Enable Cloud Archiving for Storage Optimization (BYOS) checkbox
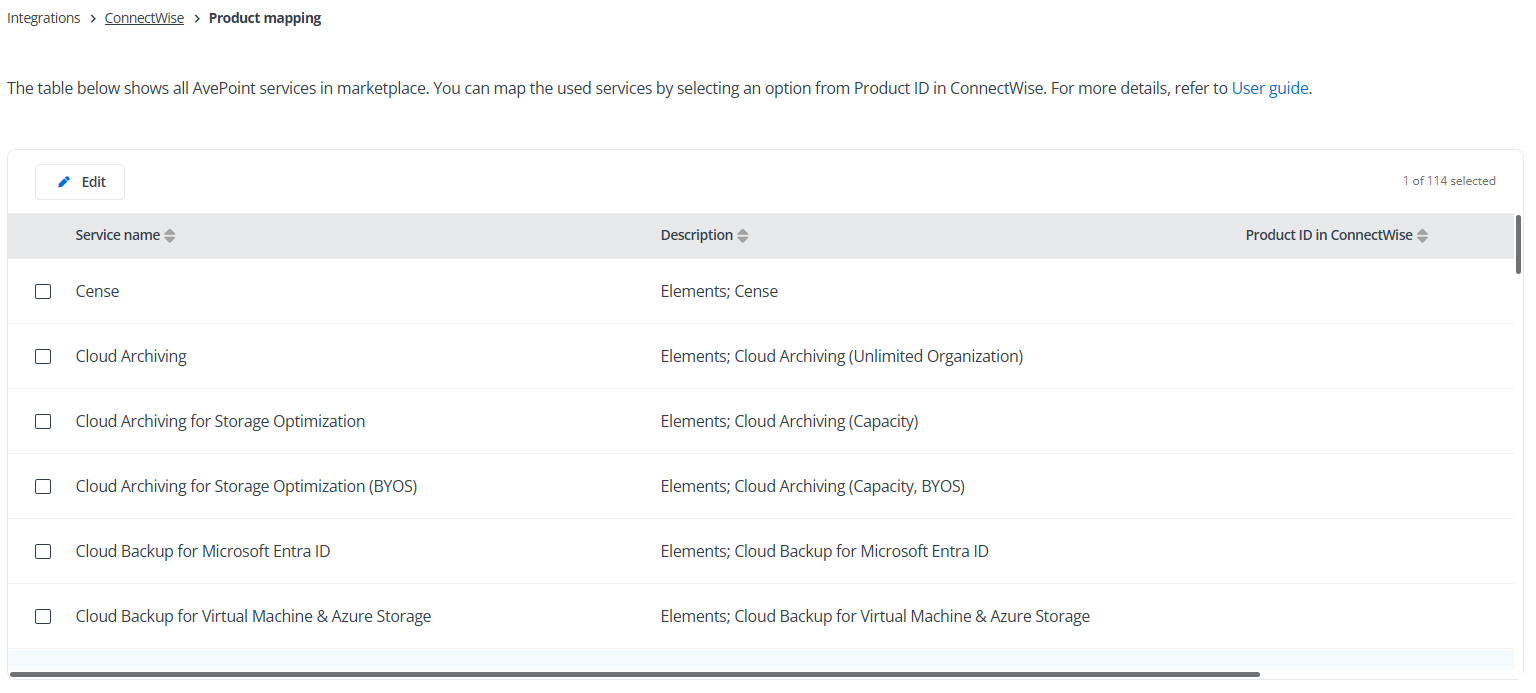The image size is (1536, 693). 43,487
